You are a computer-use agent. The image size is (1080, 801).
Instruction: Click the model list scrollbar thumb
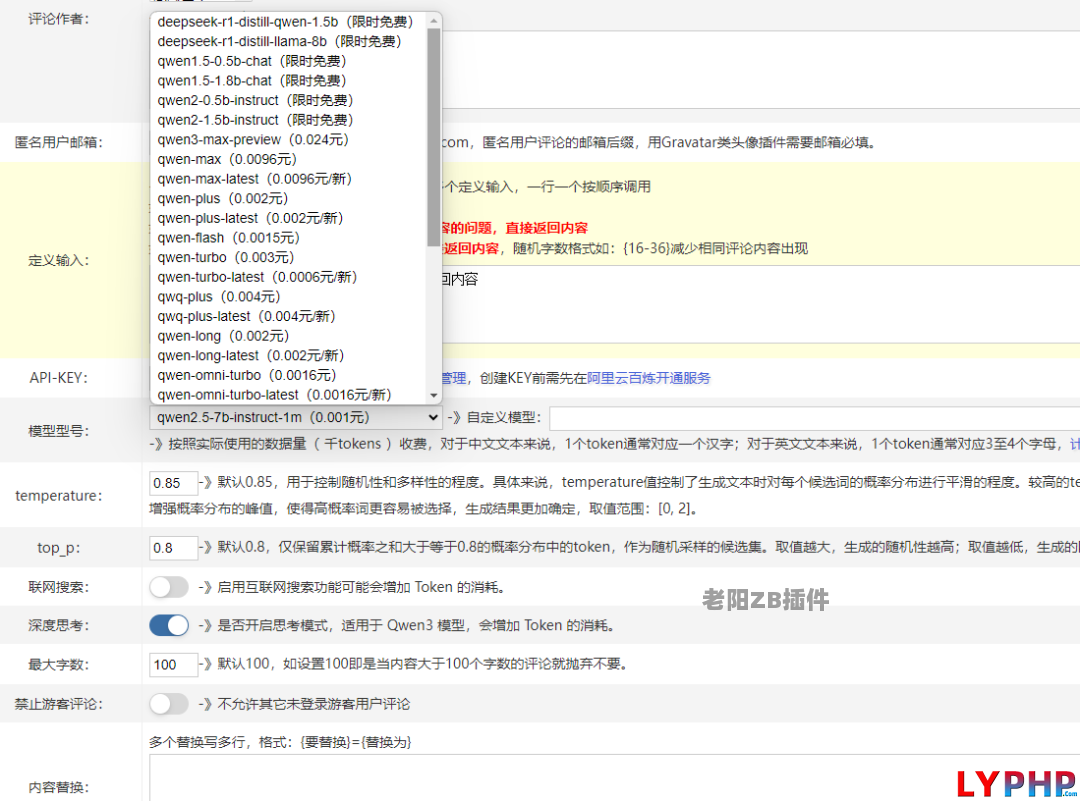click(x=433, y=137)
